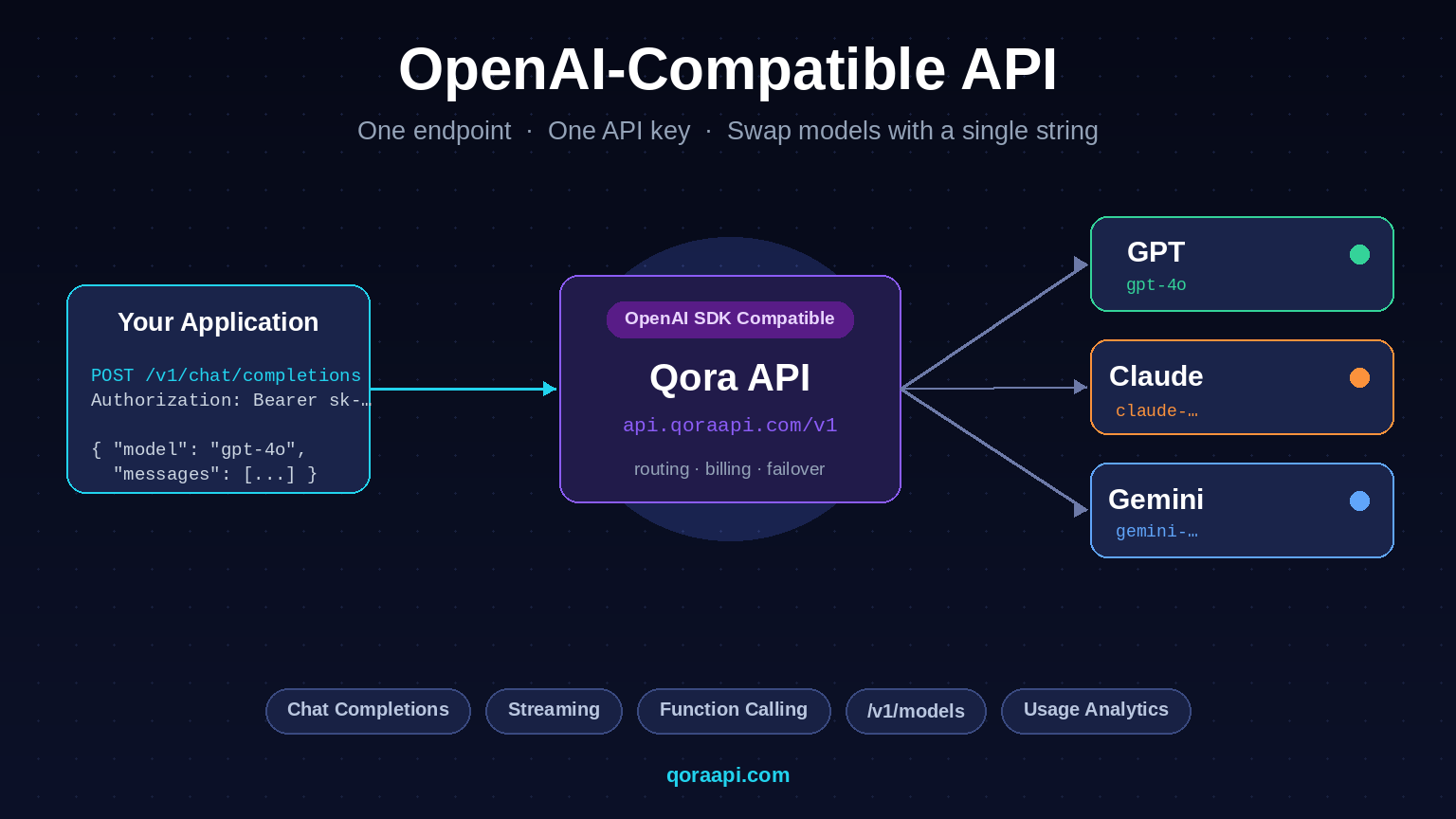Click the "messages": [...] code line
Screen dimensions: 1456x819
pyautogui.click(x=215, y=474)
